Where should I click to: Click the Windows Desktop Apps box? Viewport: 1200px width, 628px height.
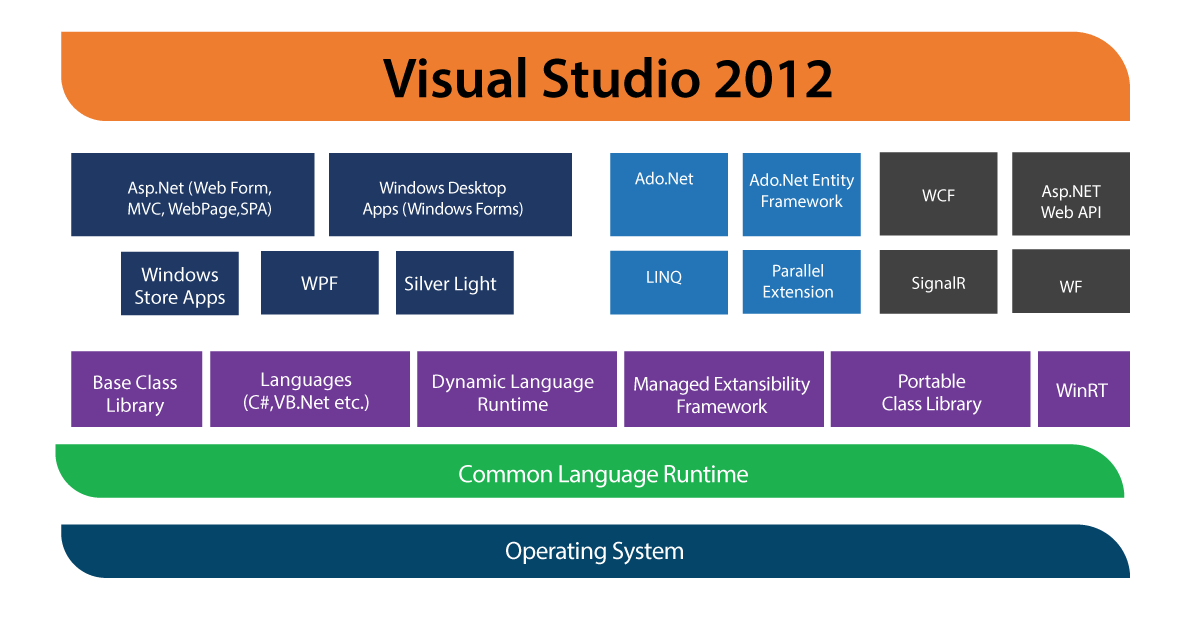[450, 194]
